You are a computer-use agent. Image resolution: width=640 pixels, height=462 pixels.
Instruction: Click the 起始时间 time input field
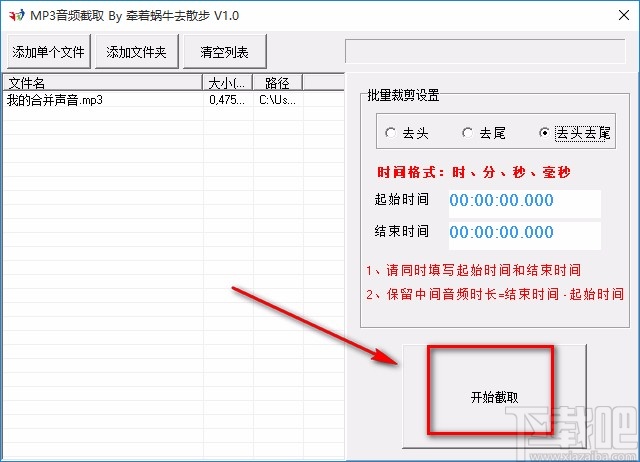(x=524, y=203)
